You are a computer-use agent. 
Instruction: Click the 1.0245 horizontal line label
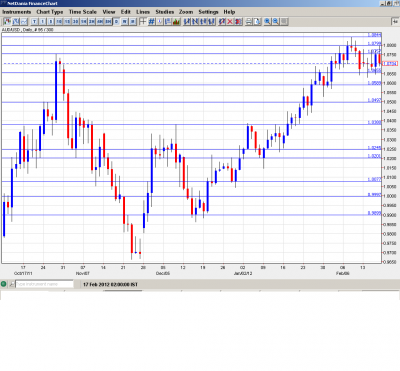pos(374,148)
